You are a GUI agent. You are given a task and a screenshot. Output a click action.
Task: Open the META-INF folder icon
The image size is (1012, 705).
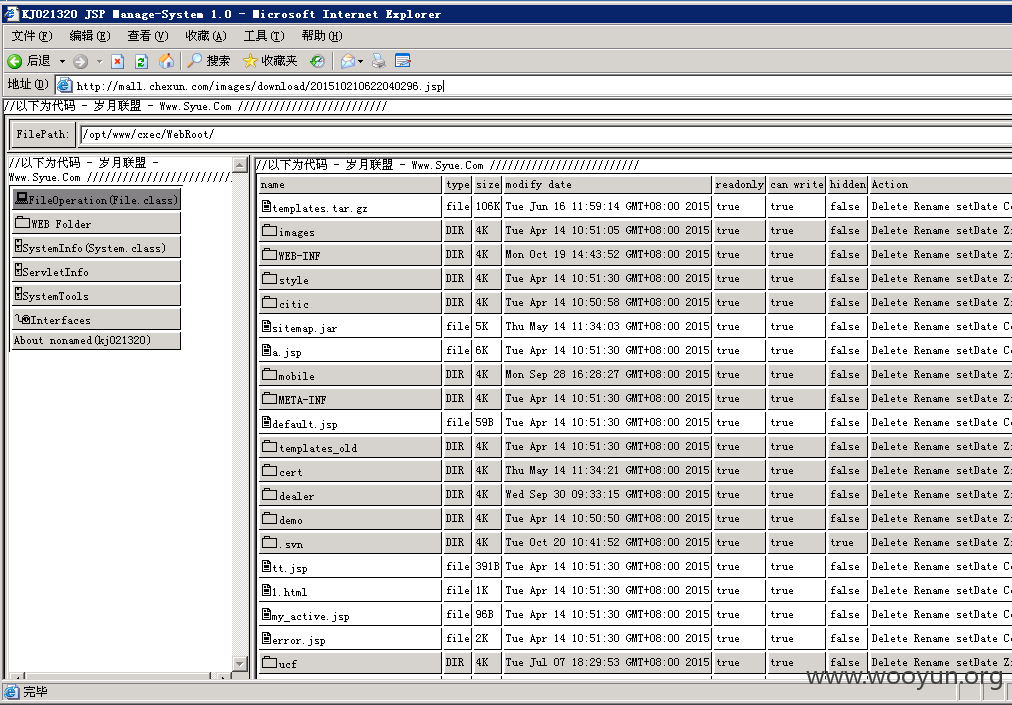point(269,398)
